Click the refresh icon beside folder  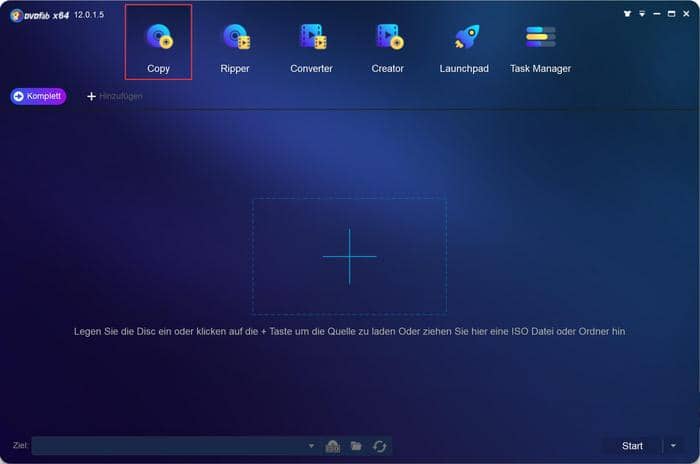point(379,446)
